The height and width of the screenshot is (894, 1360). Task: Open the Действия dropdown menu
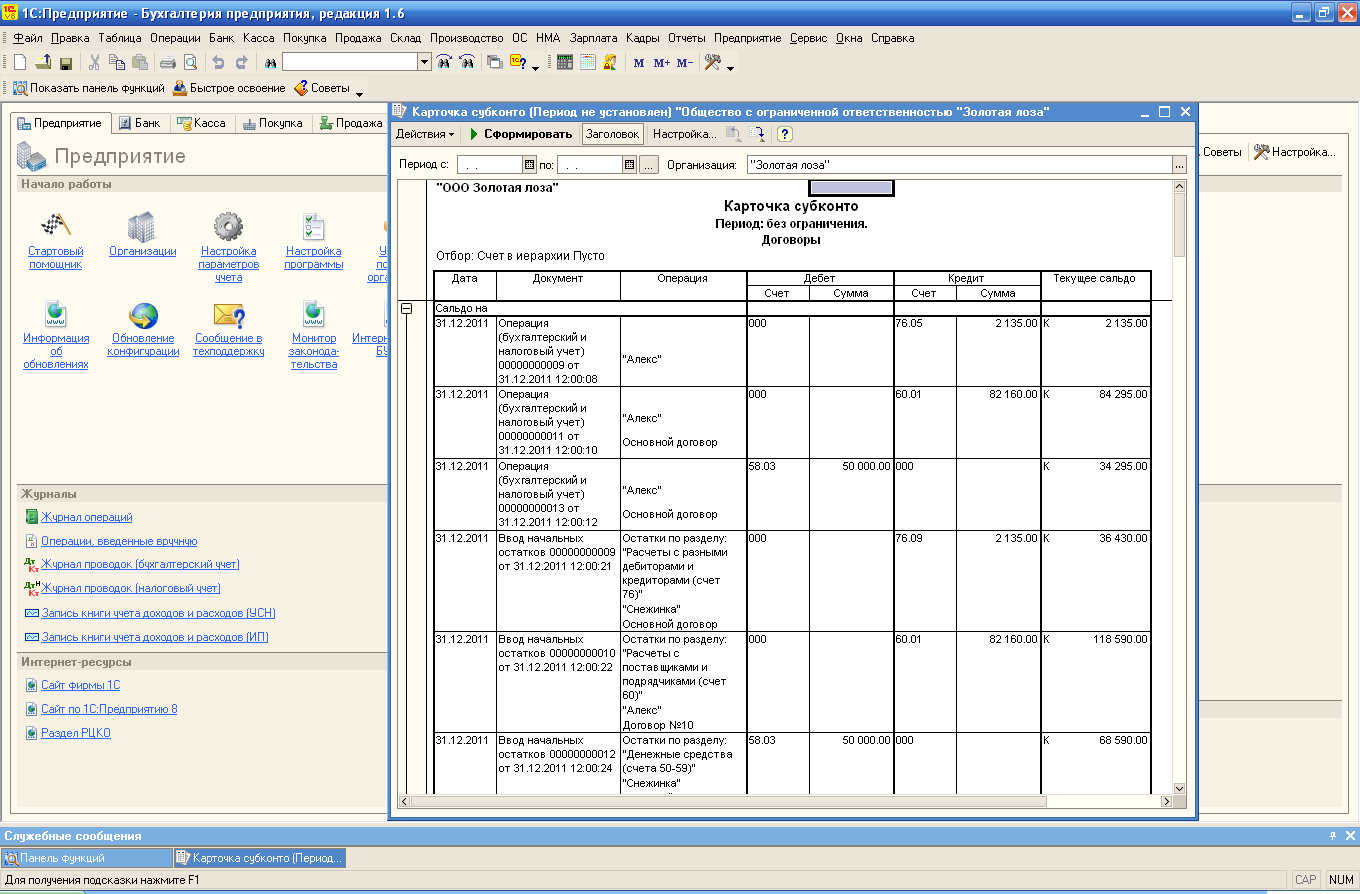(425, 134)
